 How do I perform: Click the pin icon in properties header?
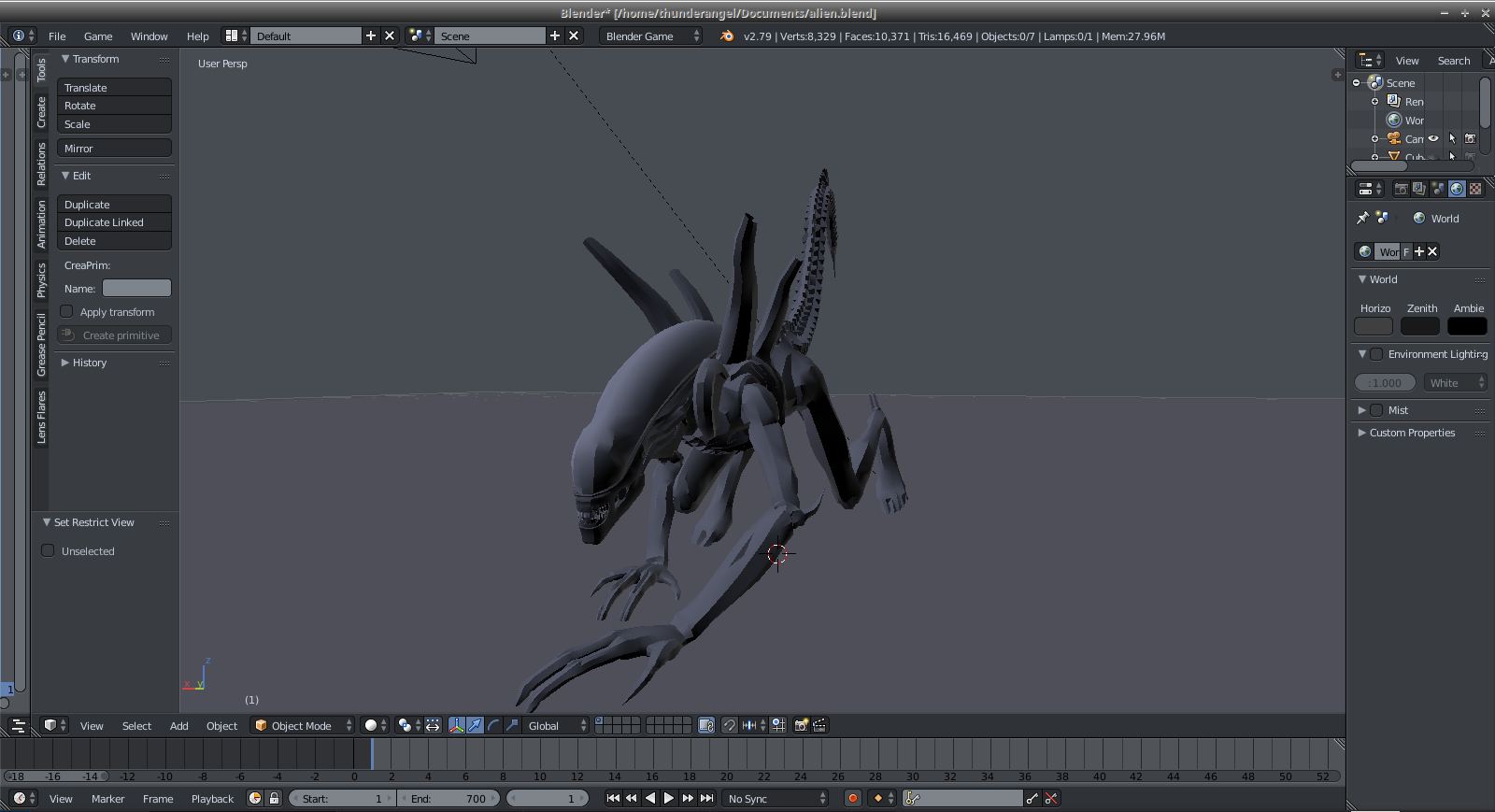(1362, 218)
